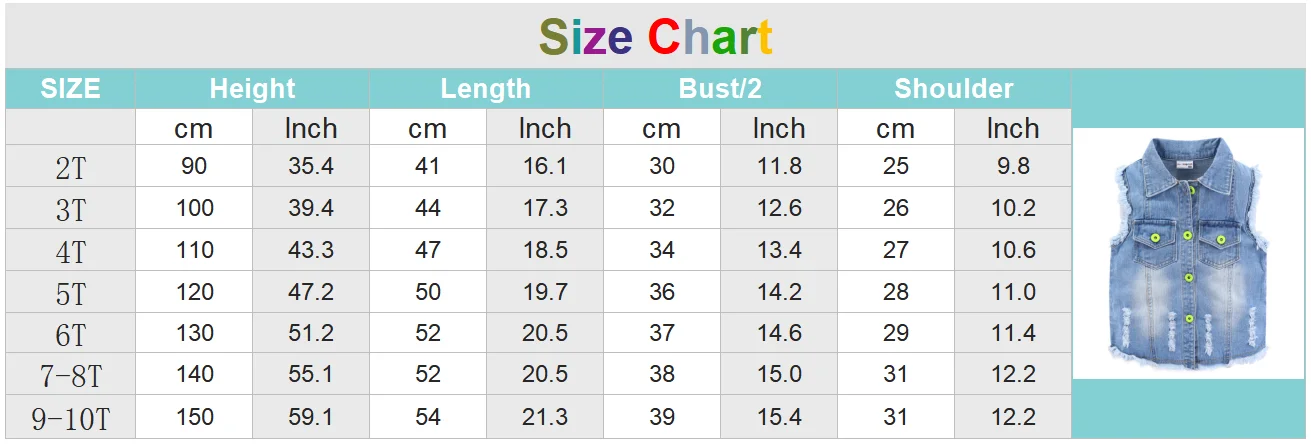The height and width of the screenshot is (446, 1311).
Task: Click the Bust/2 column header
Action: click(720, 88)
